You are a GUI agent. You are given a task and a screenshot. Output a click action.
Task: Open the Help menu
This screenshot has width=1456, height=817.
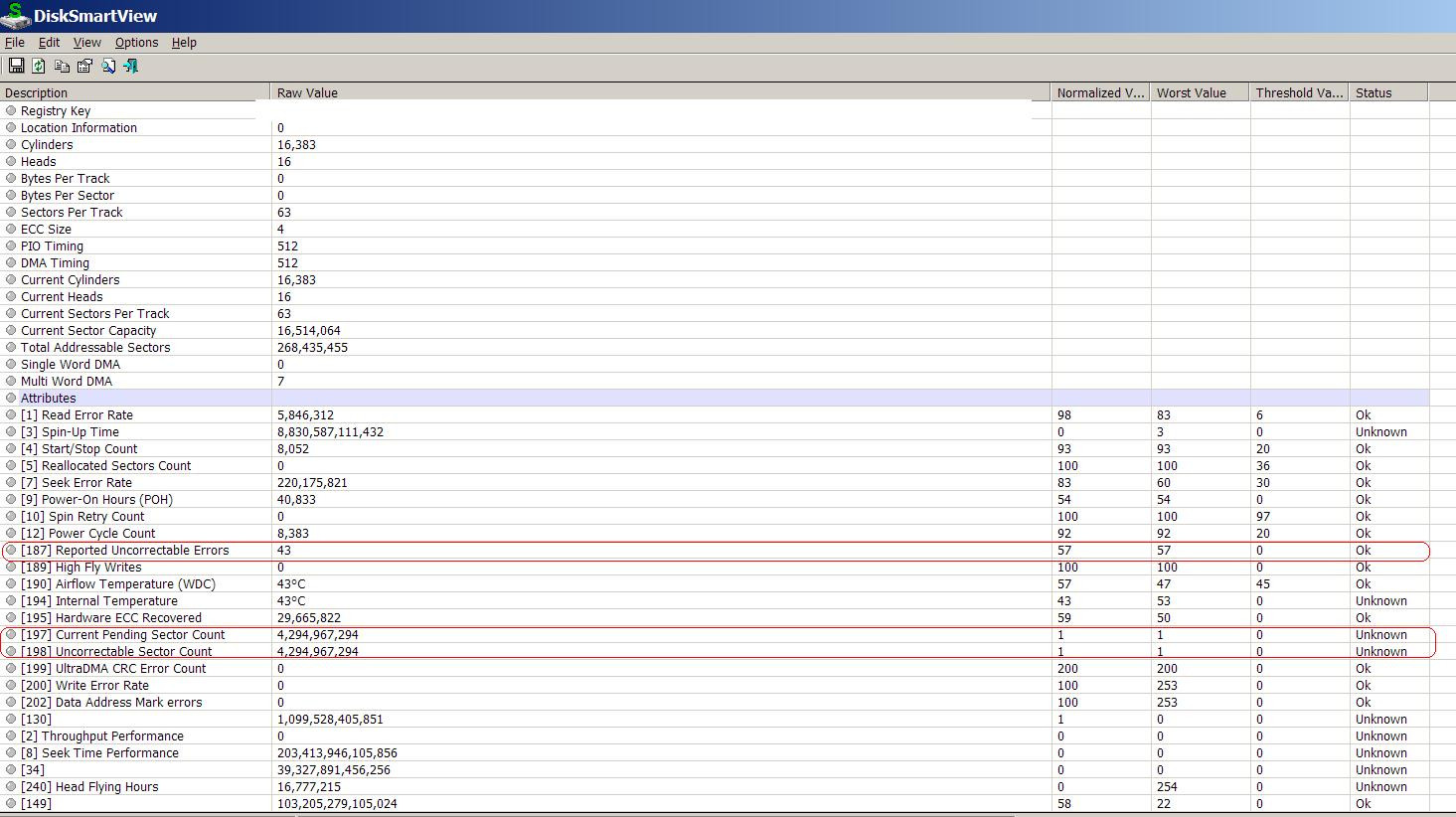(184, 43)
